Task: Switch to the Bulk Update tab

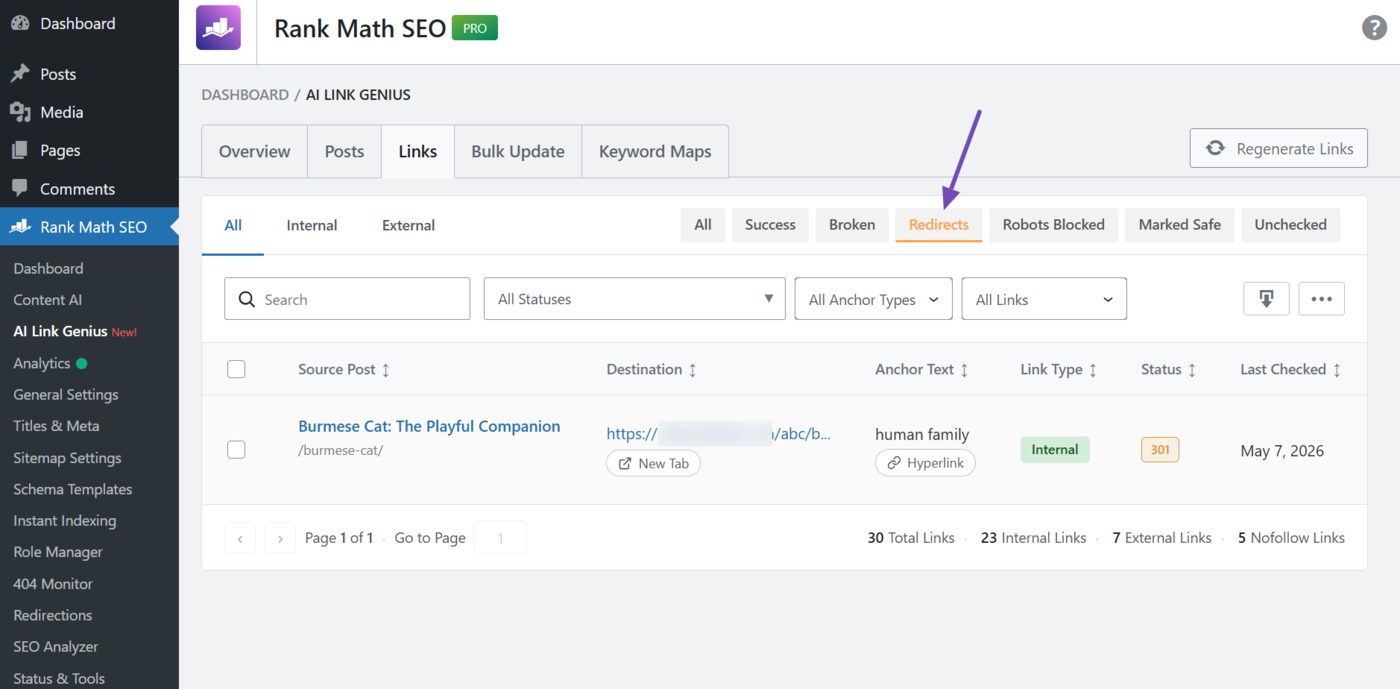Action: click(x=518, y=151)
